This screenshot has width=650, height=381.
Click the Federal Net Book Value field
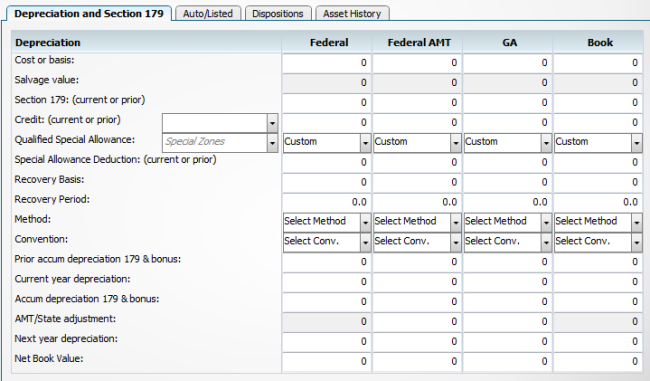(326, 362)
